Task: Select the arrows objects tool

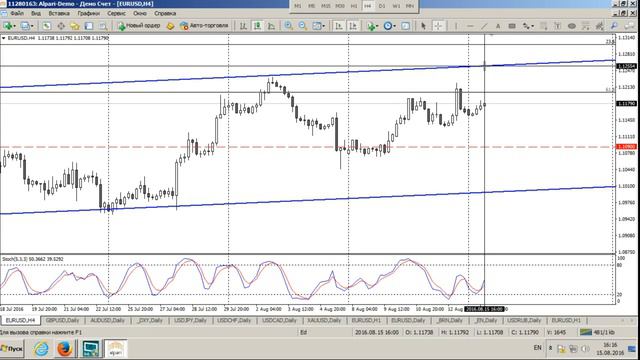Action: [526, 26]
